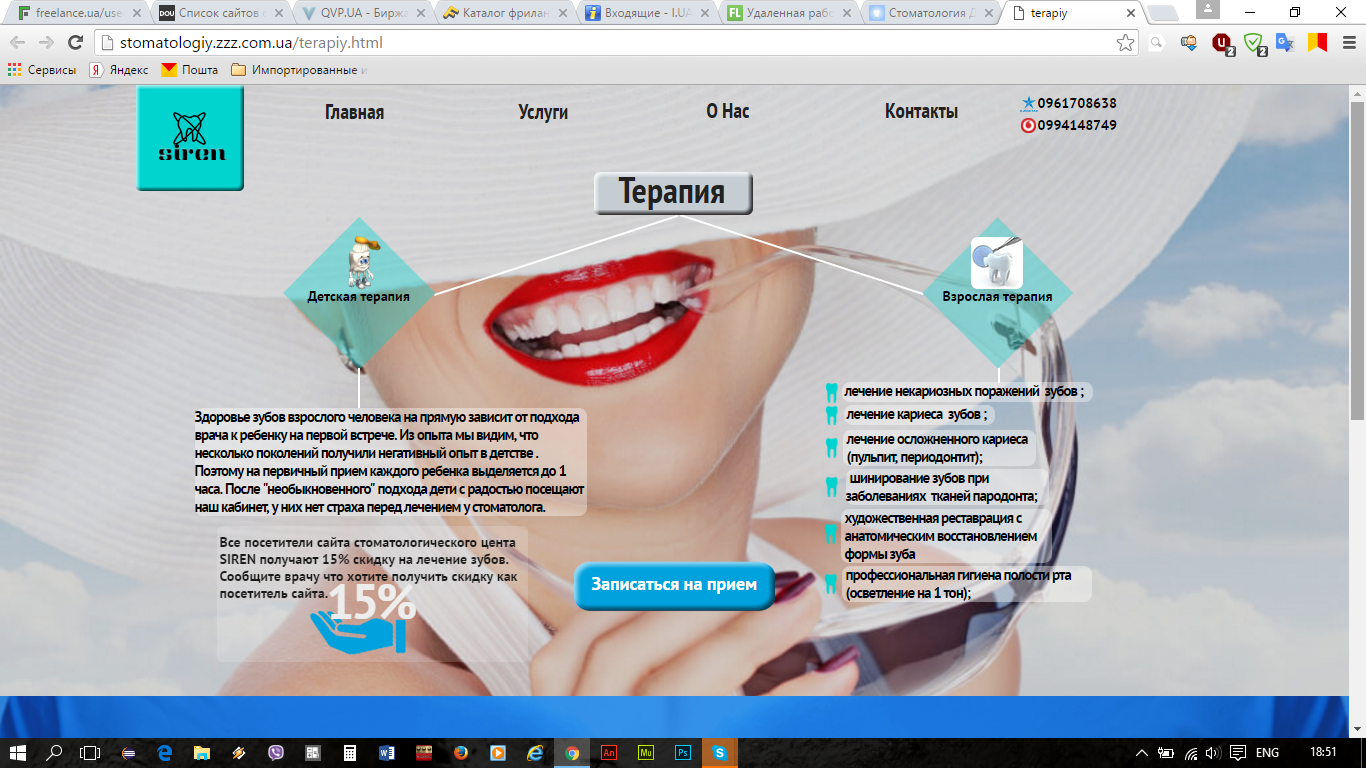Bookmark this page with the star icon
Screen dimensions: 1366x768
tap(1126, 43)
